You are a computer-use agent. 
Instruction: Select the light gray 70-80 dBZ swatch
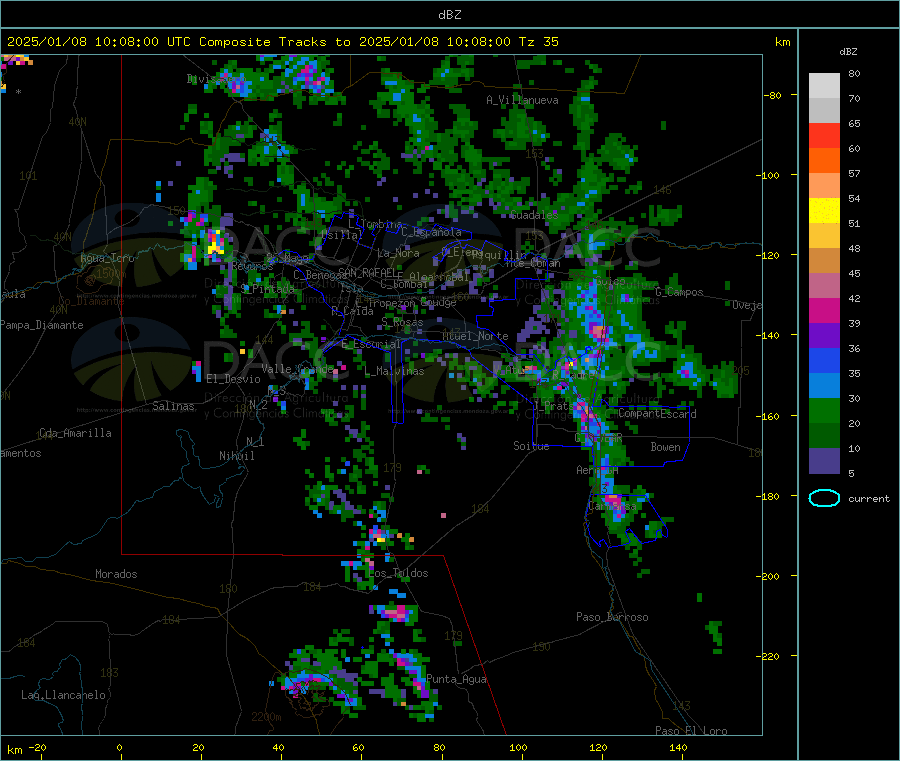[x=824, y=86]
